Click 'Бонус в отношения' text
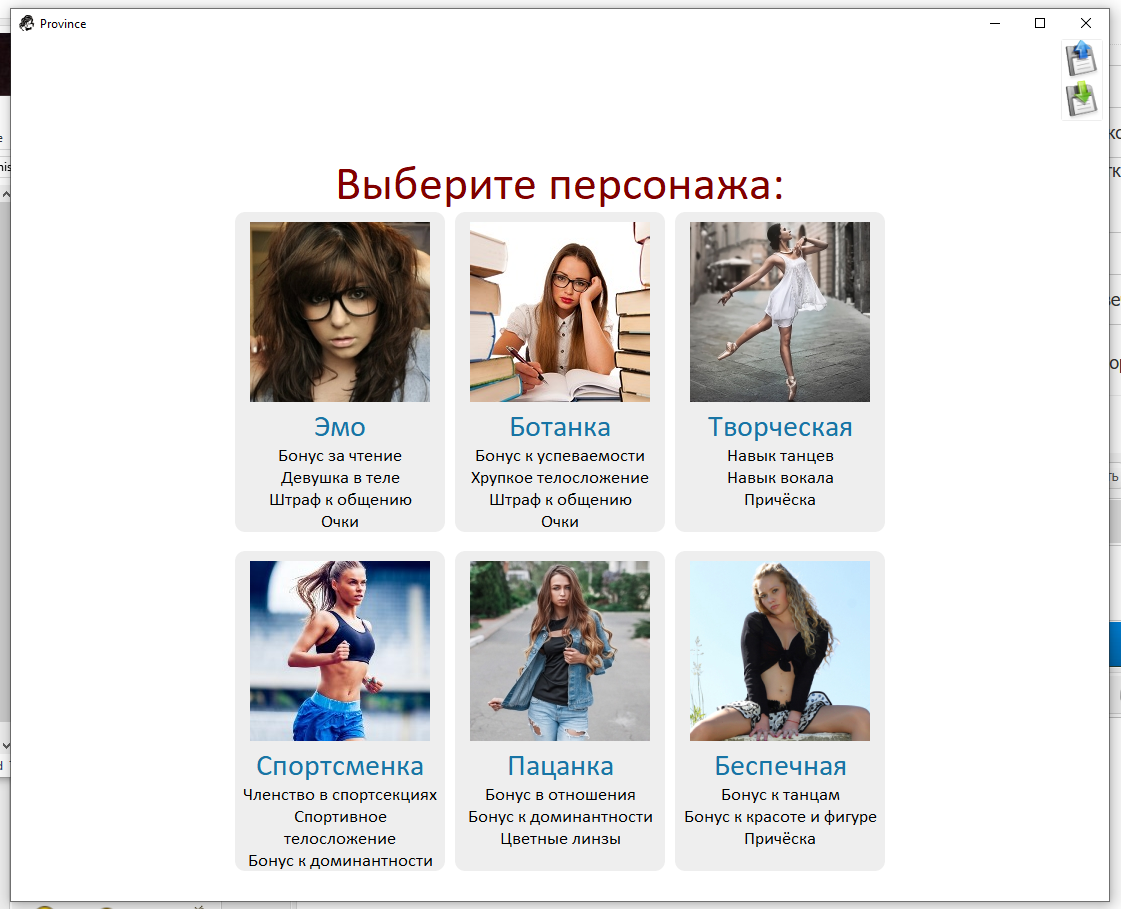The image size is (1121, 909). click(560, 795)
